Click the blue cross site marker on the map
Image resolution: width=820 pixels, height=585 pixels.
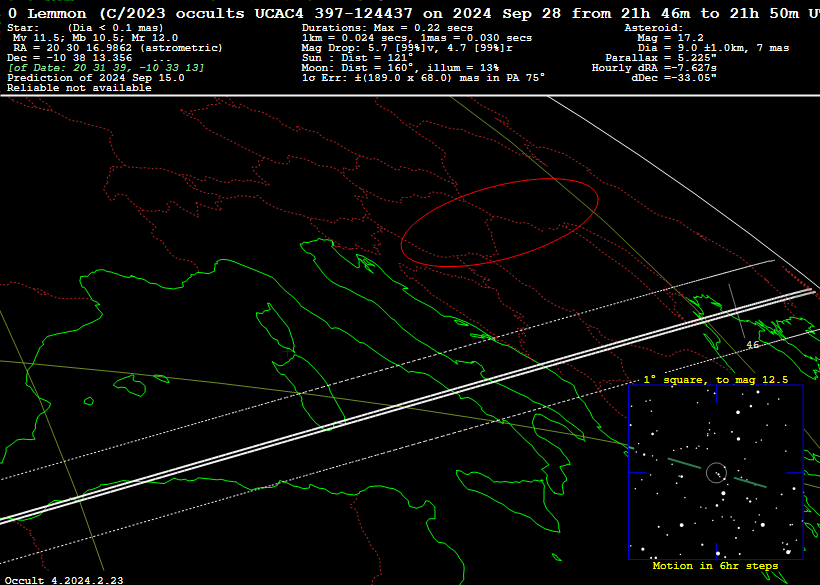point(287,352)
